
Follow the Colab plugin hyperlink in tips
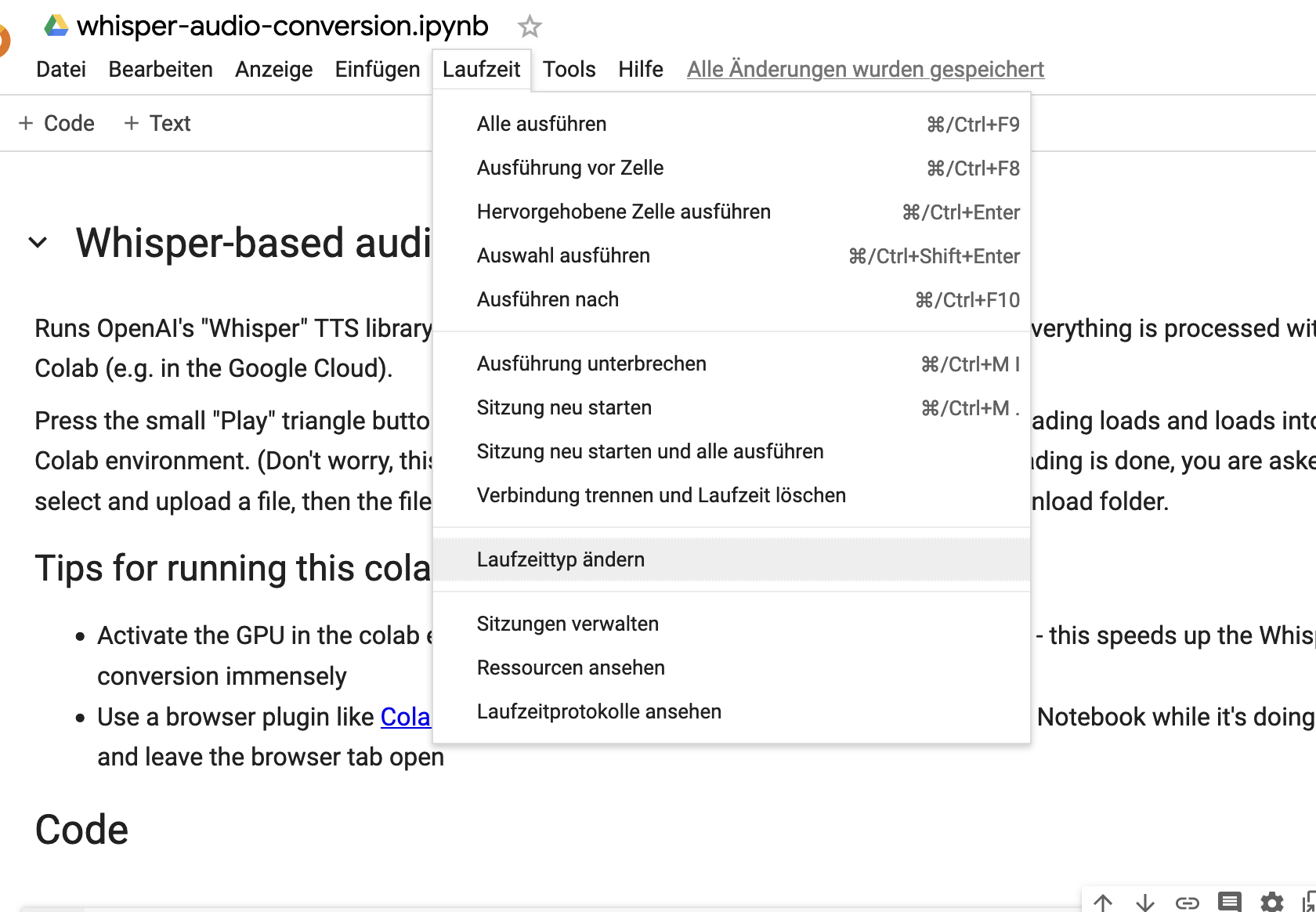406,717
